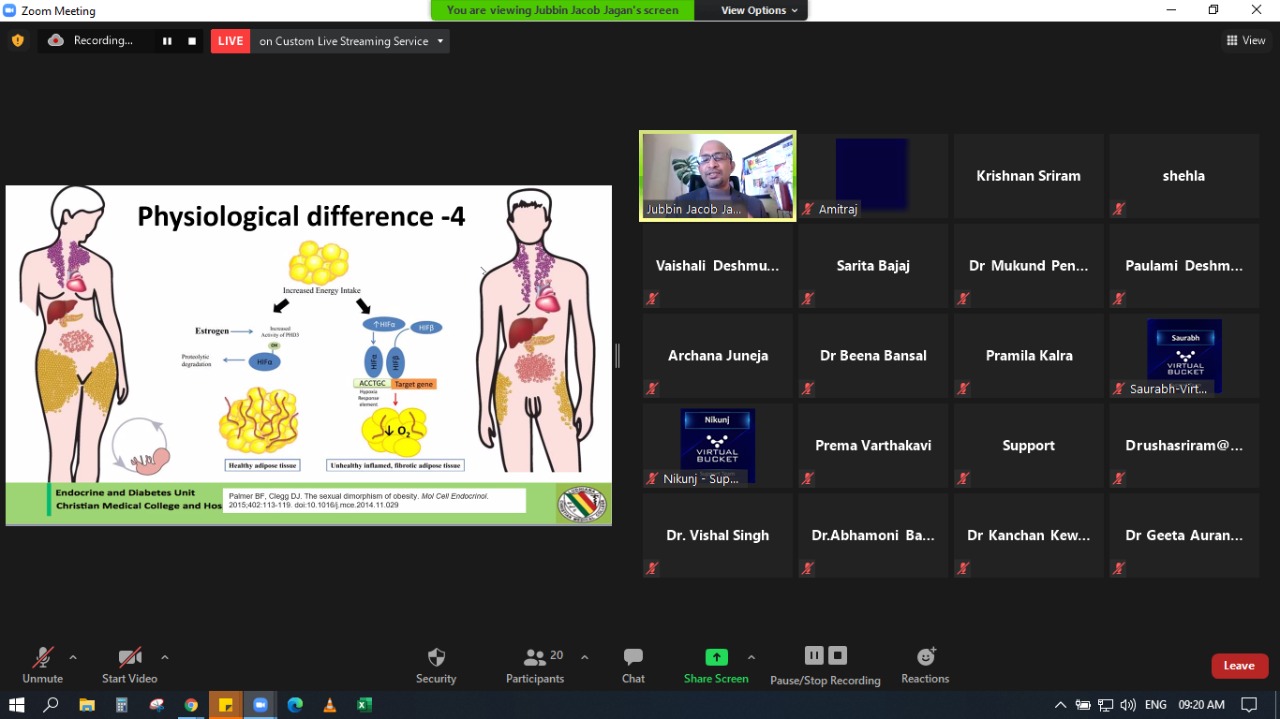The image size is (1280, 719).
Task: Open the Reactions menu
Action: pyautogui.click(x=925, y=664)
